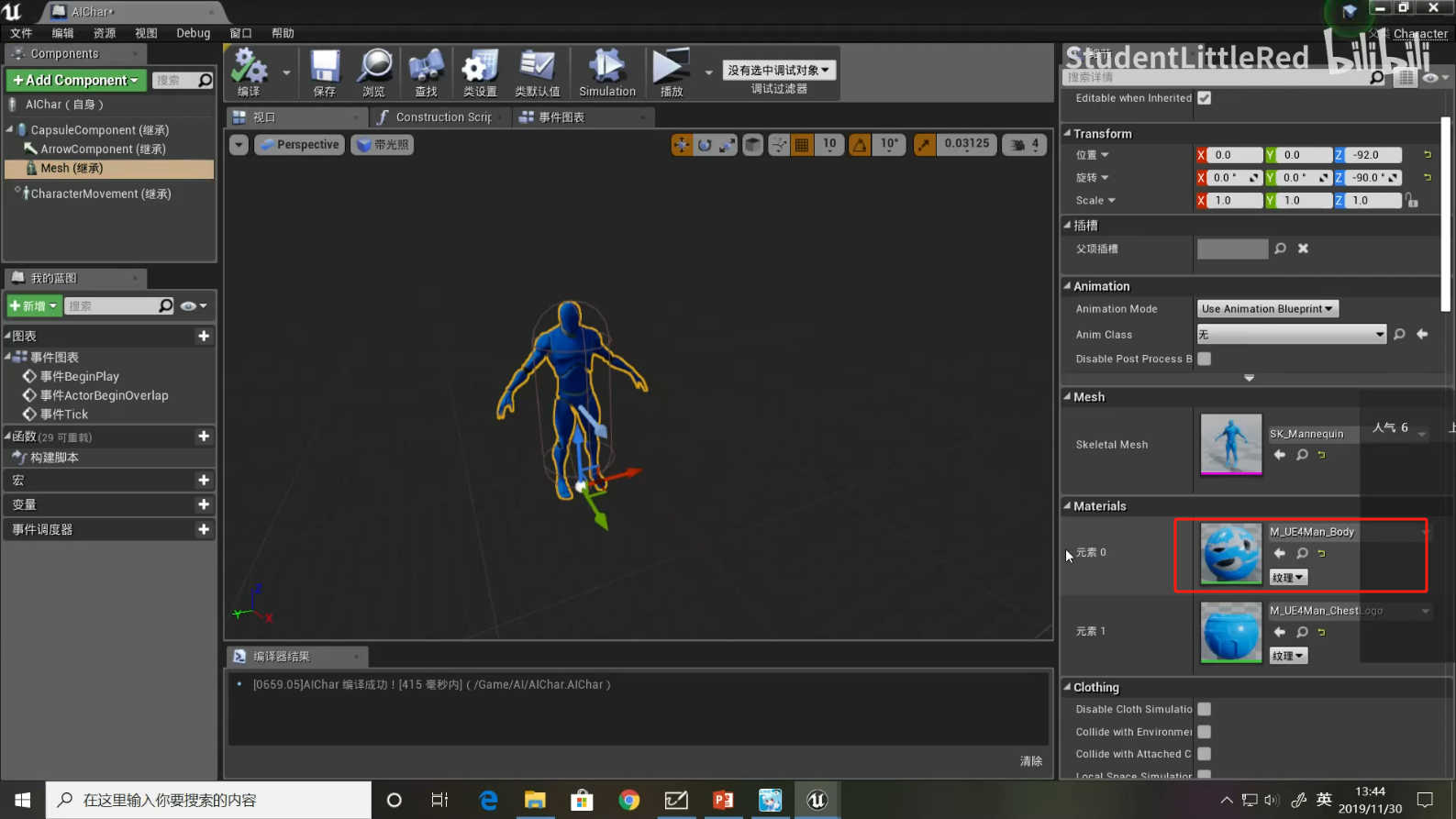The height and width of the screenshot is (819, 1456).
Task: Open 新增 (Add New) dropdown
Action: (x=34, y=306)
